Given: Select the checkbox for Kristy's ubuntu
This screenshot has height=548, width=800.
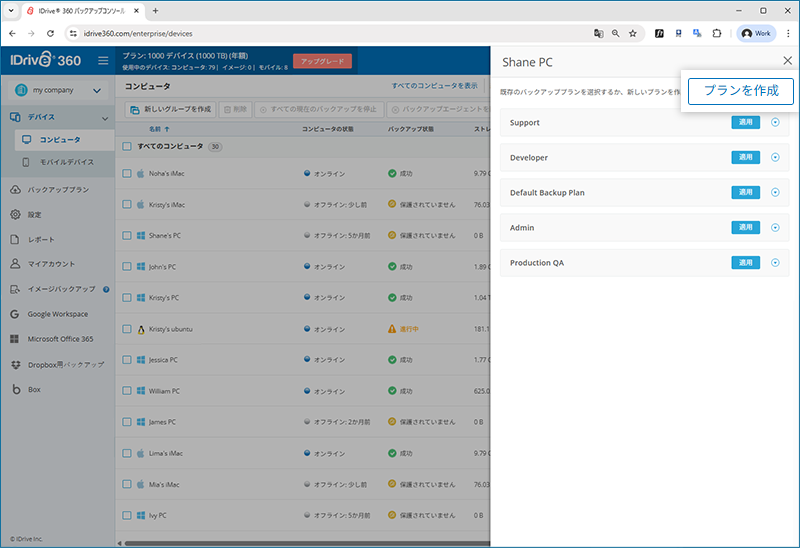Looking at the screenshot, I should [127, 329].
